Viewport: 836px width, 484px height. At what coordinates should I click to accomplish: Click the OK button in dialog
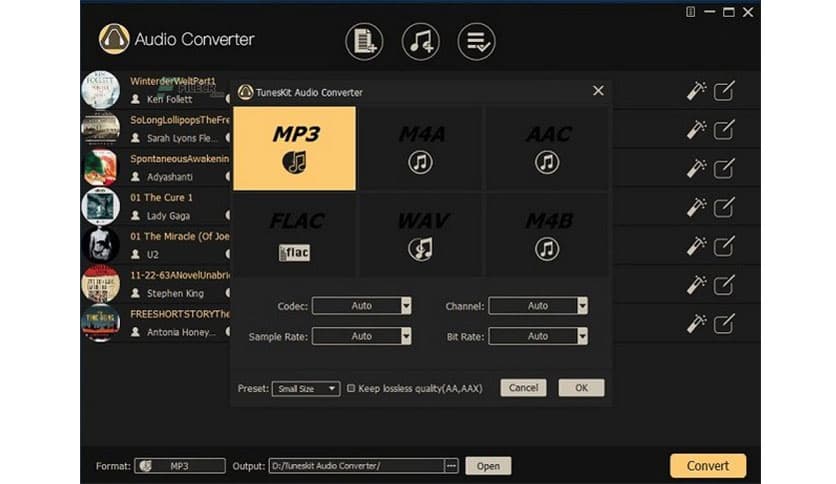point(581,388)
